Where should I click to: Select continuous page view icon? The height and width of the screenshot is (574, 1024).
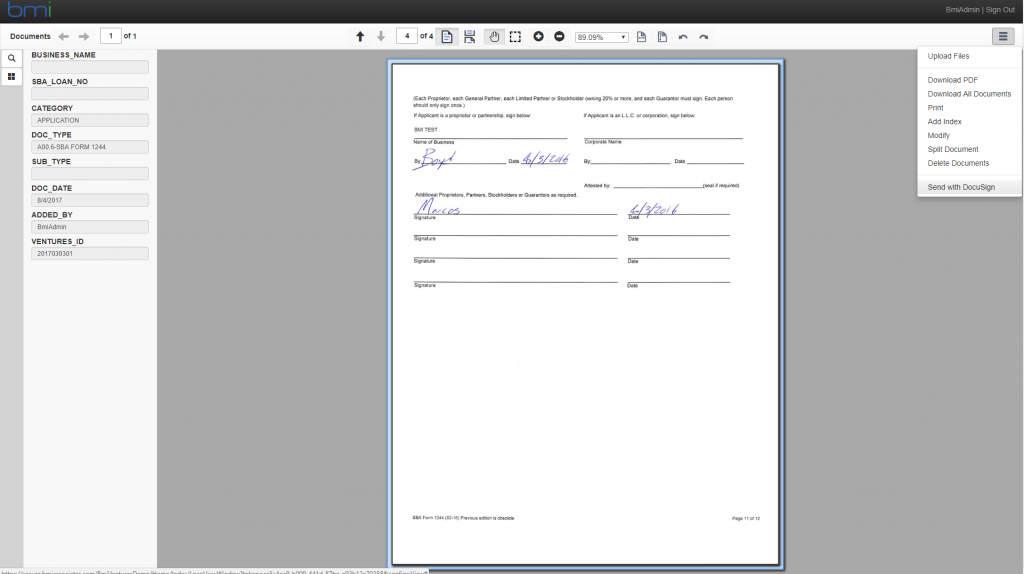coord(470,37)
